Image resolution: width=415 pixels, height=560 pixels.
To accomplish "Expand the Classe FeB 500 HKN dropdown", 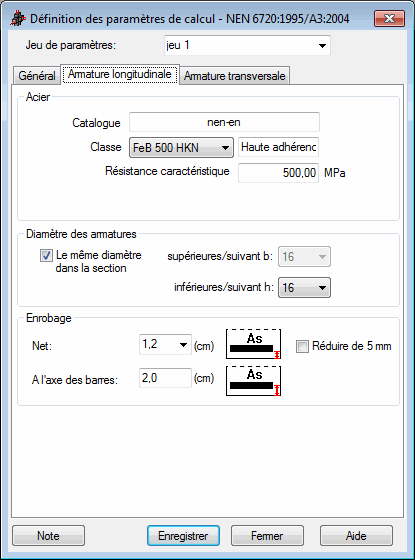I will 181,148.
